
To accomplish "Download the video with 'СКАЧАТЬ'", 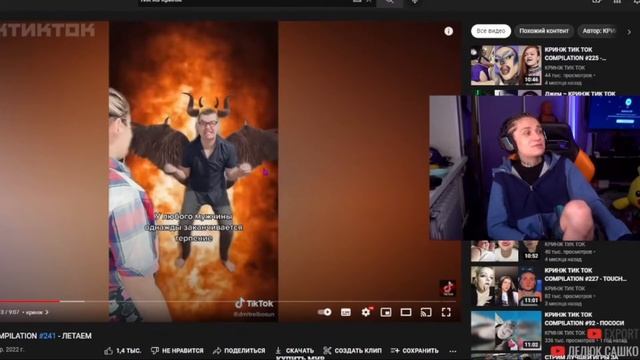I will click(x=295, y=351).
